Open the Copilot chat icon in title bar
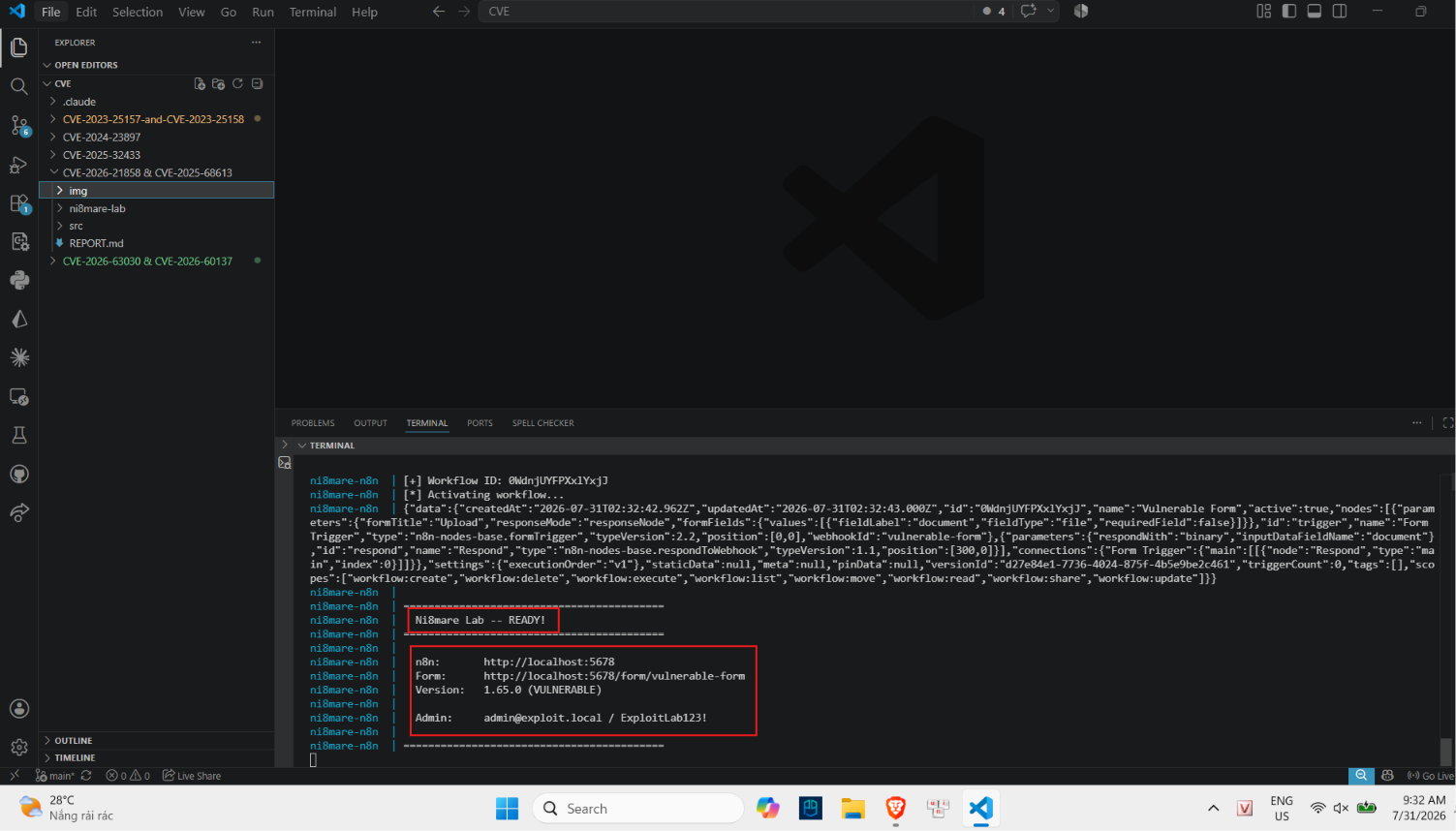The width and height of the screenshot is (1456, 831). tap(1029, 12)
